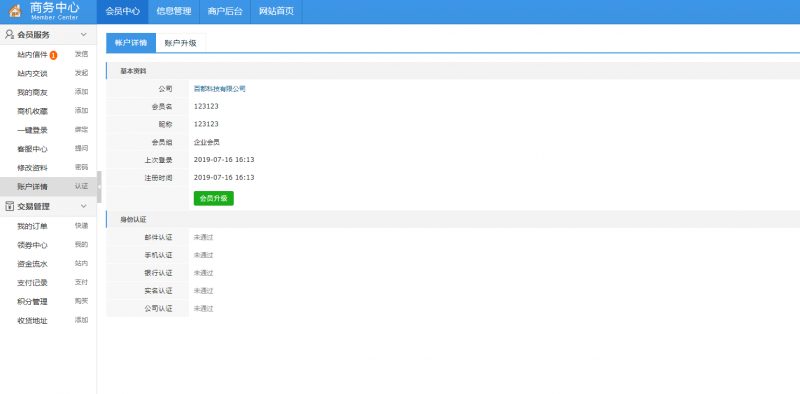Open 信息管理 in the top navigation

point(174,12)
